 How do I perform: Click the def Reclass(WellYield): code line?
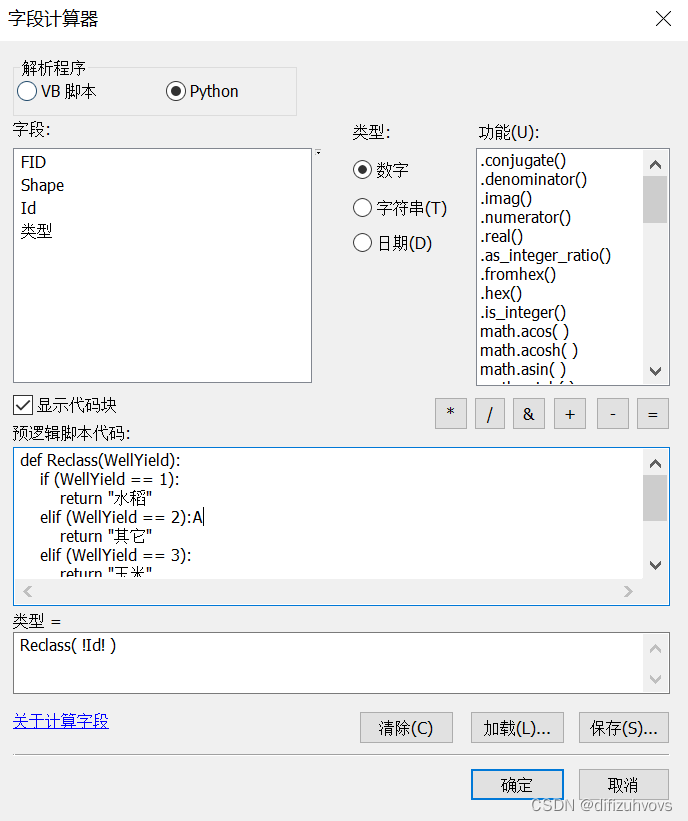pyautogui.click(x=100, y=460)
